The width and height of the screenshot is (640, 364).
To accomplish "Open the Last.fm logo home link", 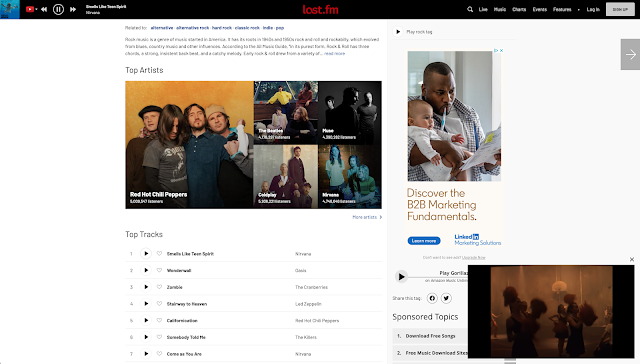I will [320, 9].
